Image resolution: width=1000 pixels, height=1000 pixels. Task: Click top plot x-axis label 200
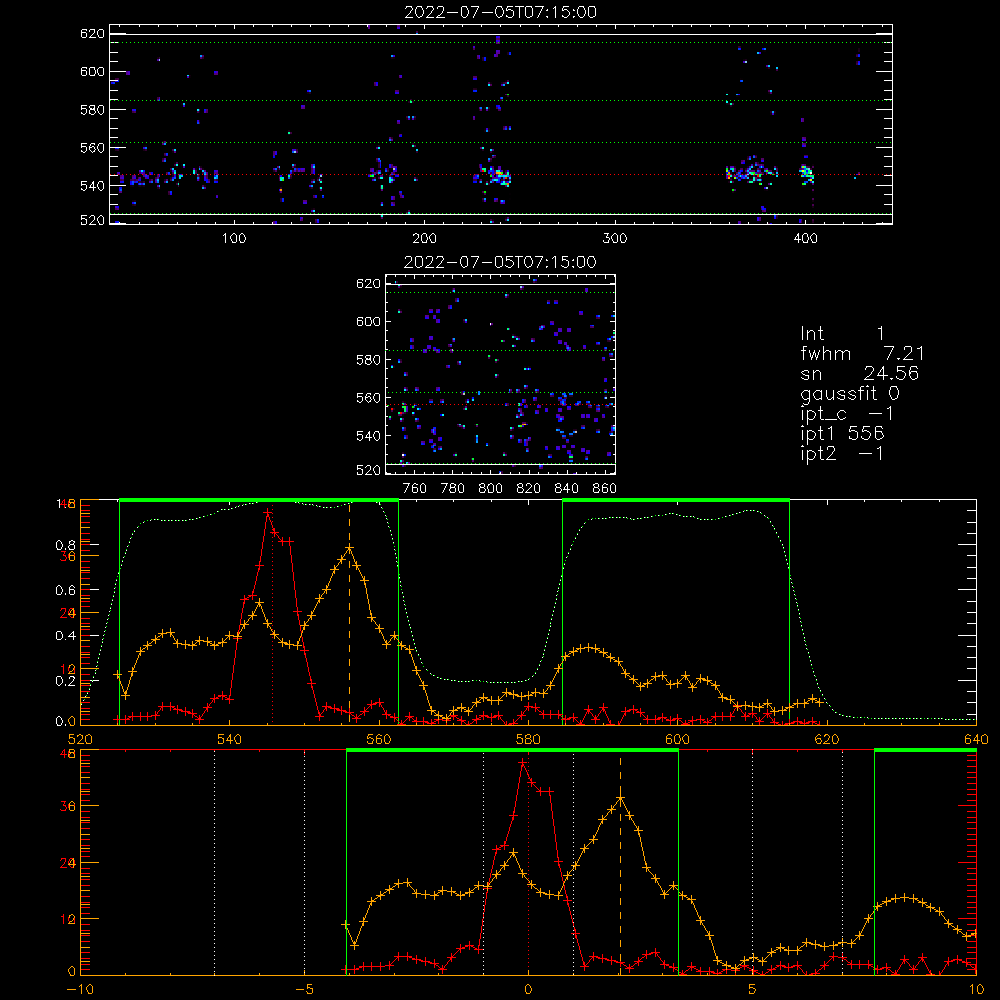[424, 239]
